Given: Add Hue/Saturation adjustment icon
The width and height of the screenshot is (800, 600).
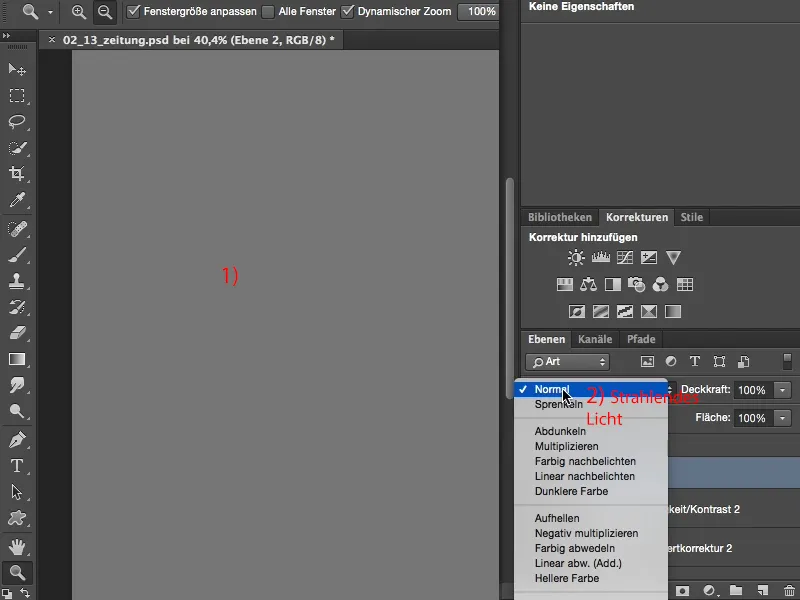Looking at the screenshot, I should point(565,284).
